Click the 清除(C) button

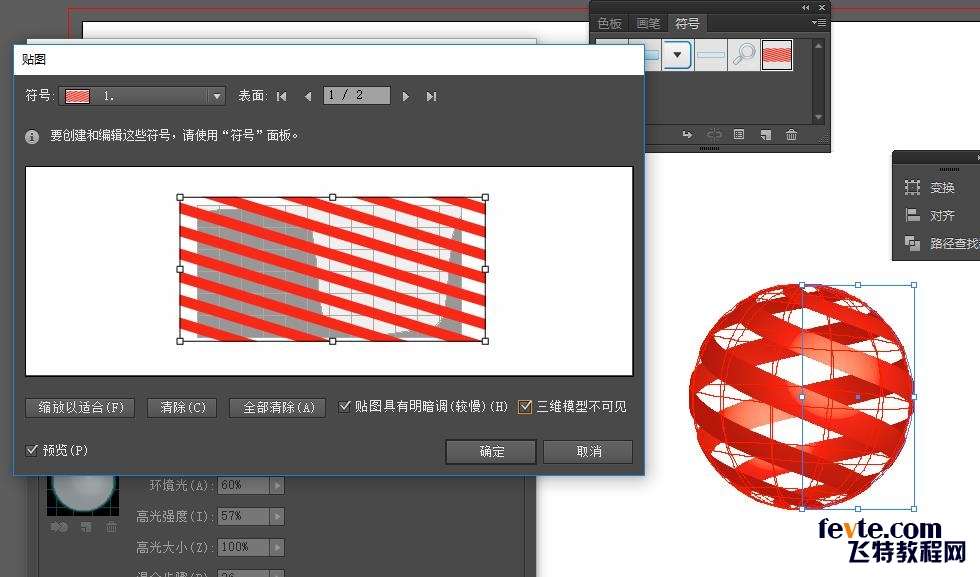pyautogui.click(x=182, y=408)
